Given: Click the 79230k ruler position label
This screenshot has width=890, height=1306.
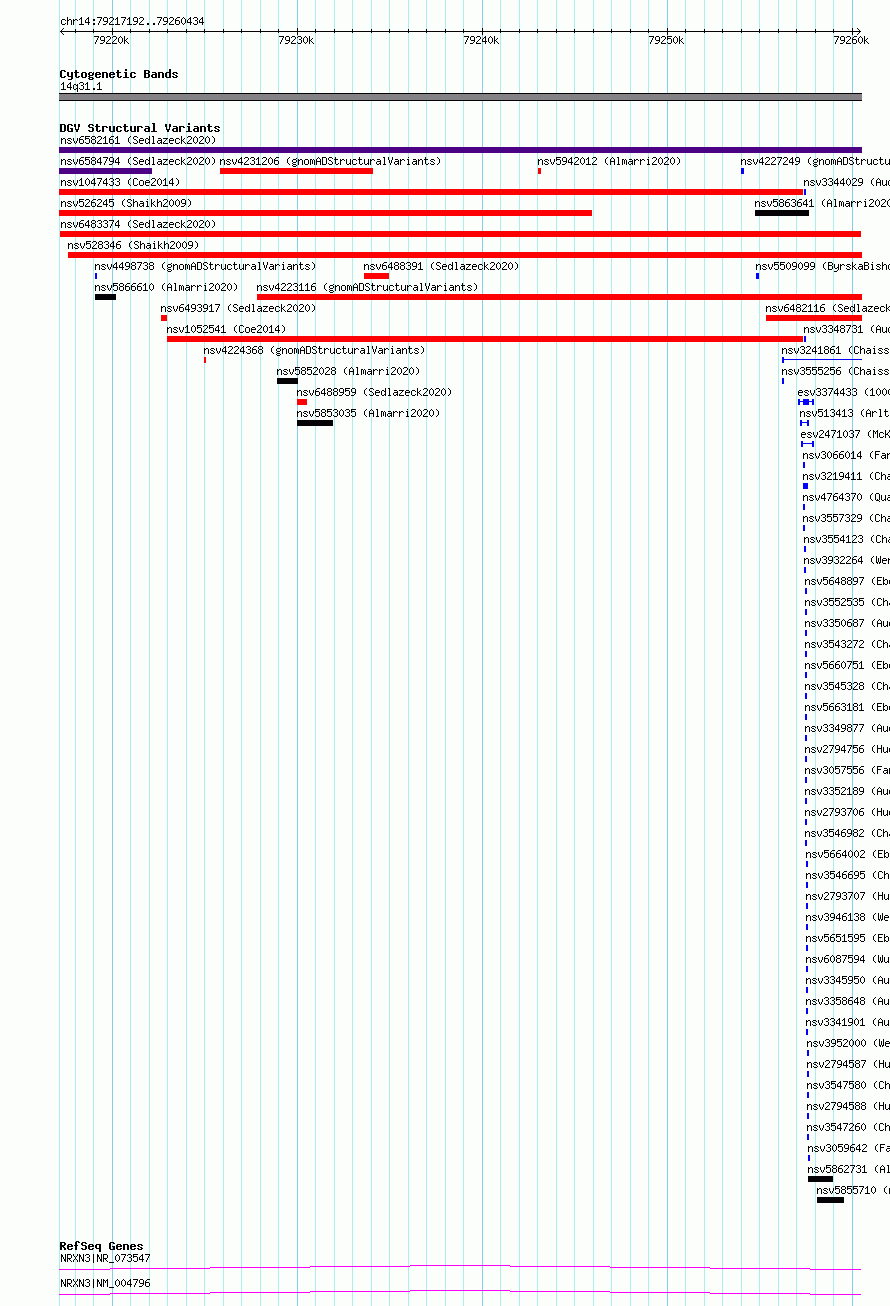Looking at the screenshot, I should tap(296, 40).
